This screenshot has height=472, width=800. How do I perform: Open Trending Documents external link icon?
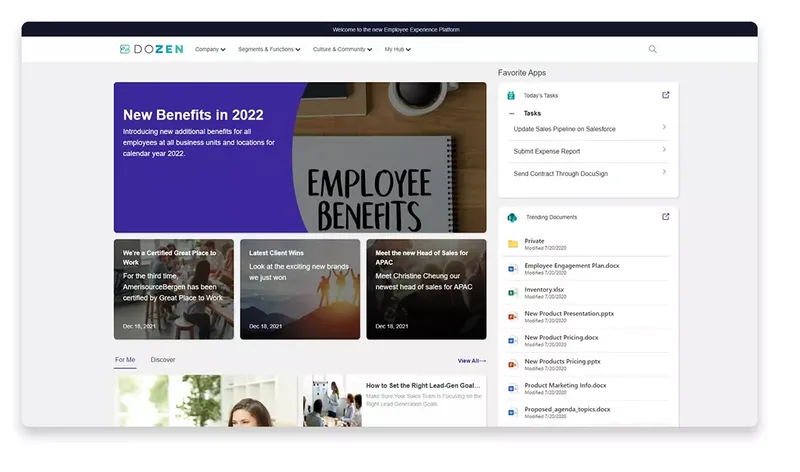tap(665, 216)
